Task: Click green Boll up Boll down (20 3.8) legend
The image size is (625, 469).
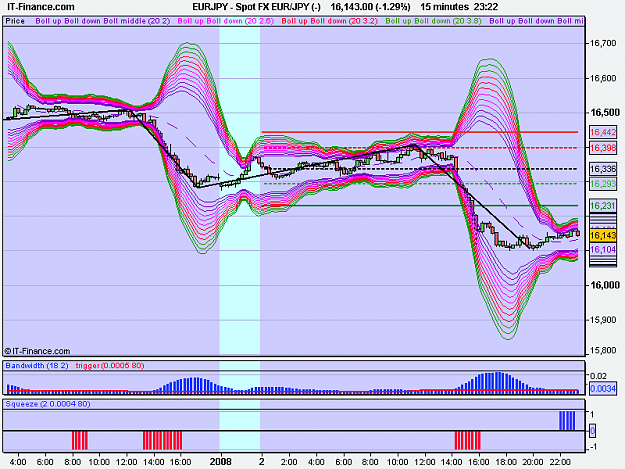Action: click(433, 21)
